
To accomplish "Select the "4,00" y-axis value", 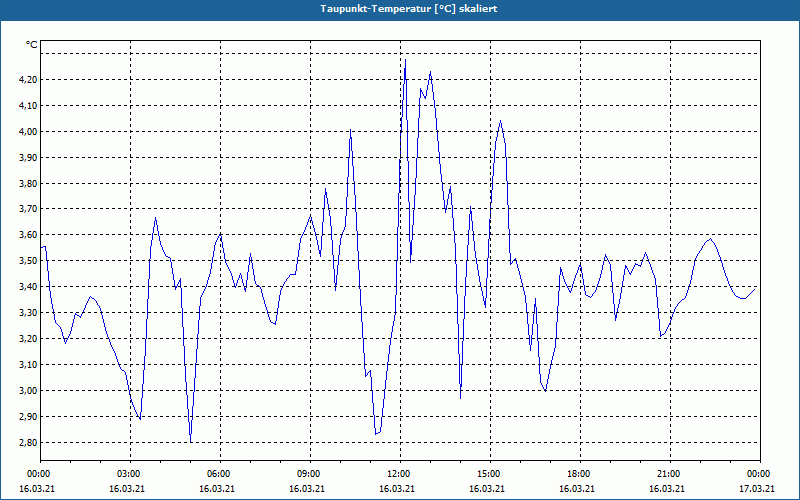I will [28, 132].
